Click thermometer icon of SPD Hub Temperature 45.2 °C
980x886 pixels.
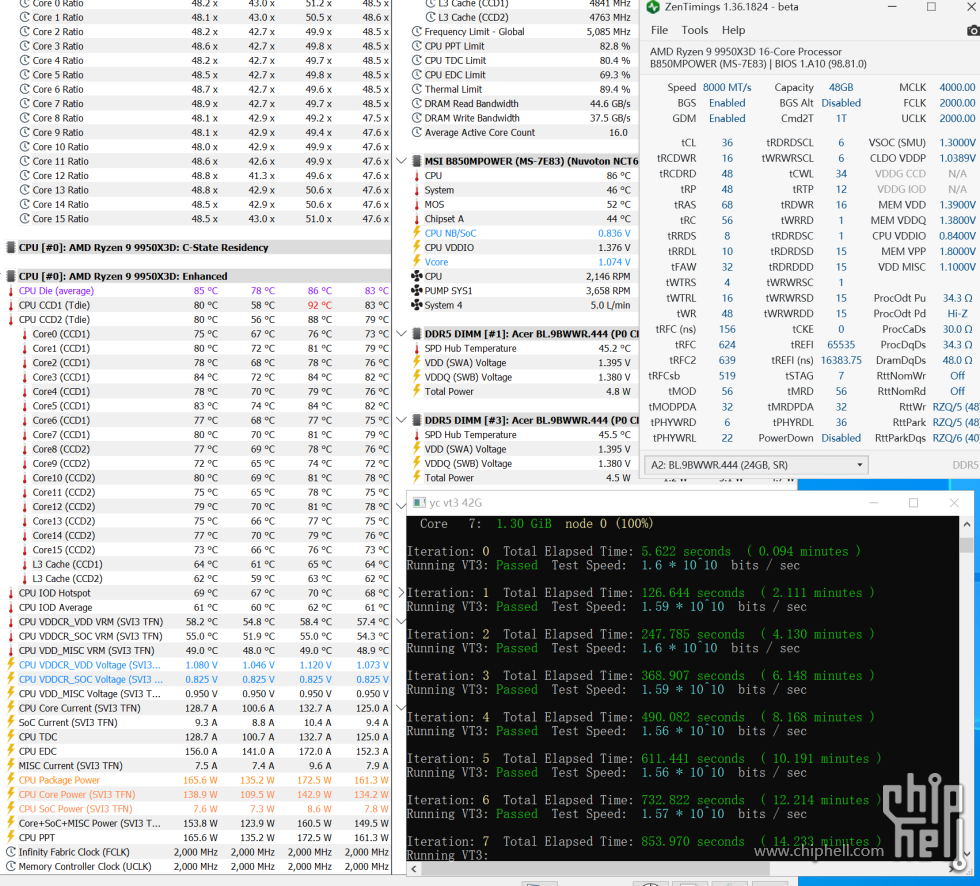(x=417, y=348)
